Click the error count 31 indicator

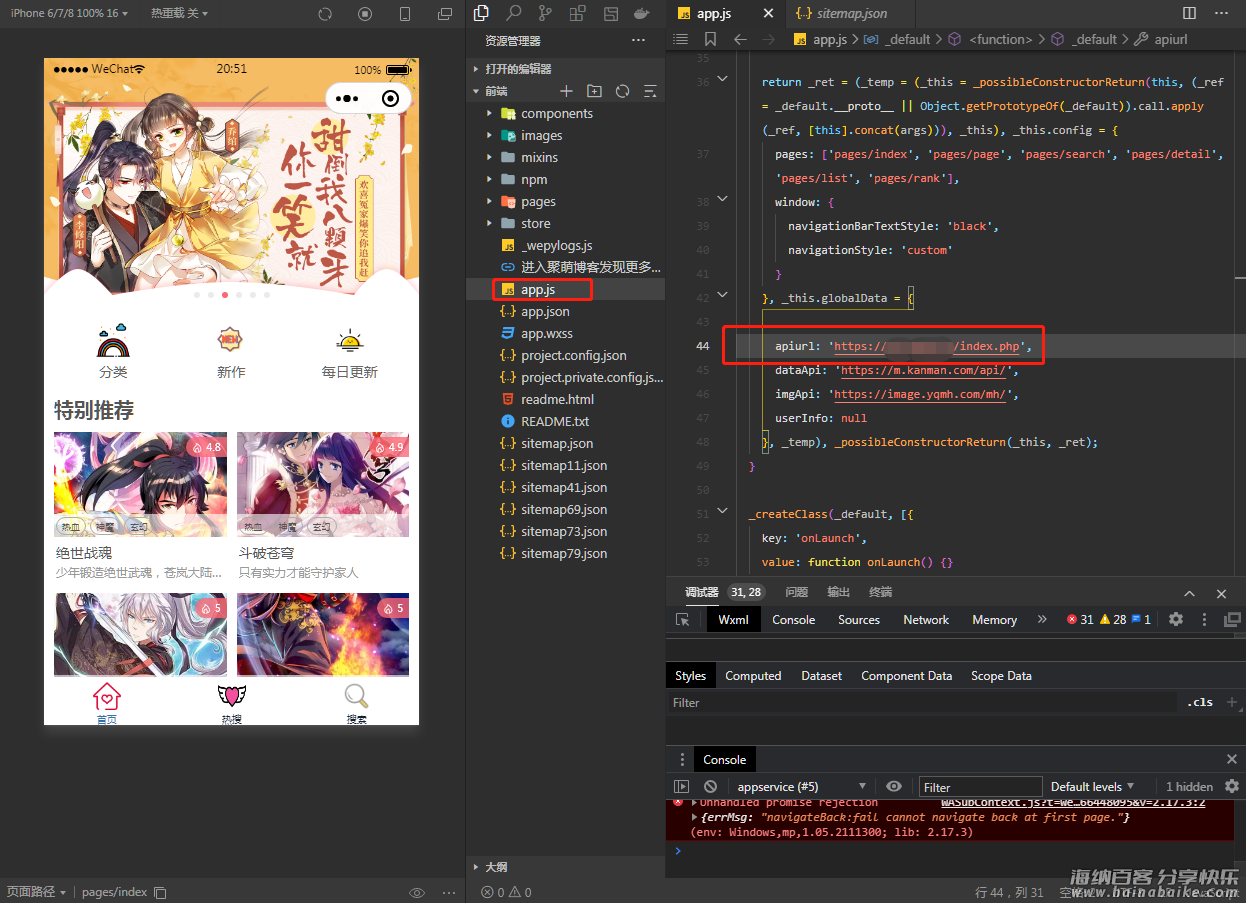1079,620
